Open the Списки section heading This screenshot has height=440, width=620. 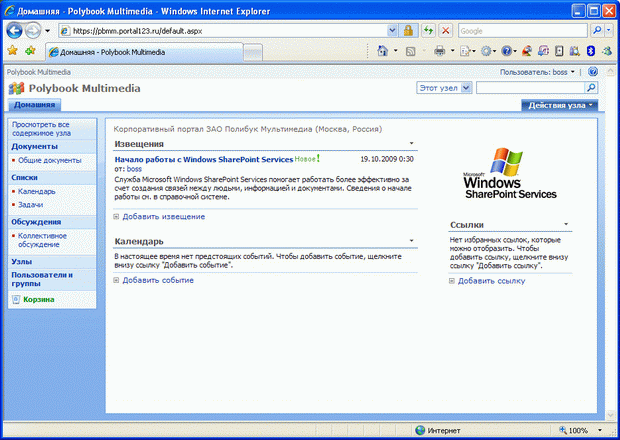pos(24,178)
